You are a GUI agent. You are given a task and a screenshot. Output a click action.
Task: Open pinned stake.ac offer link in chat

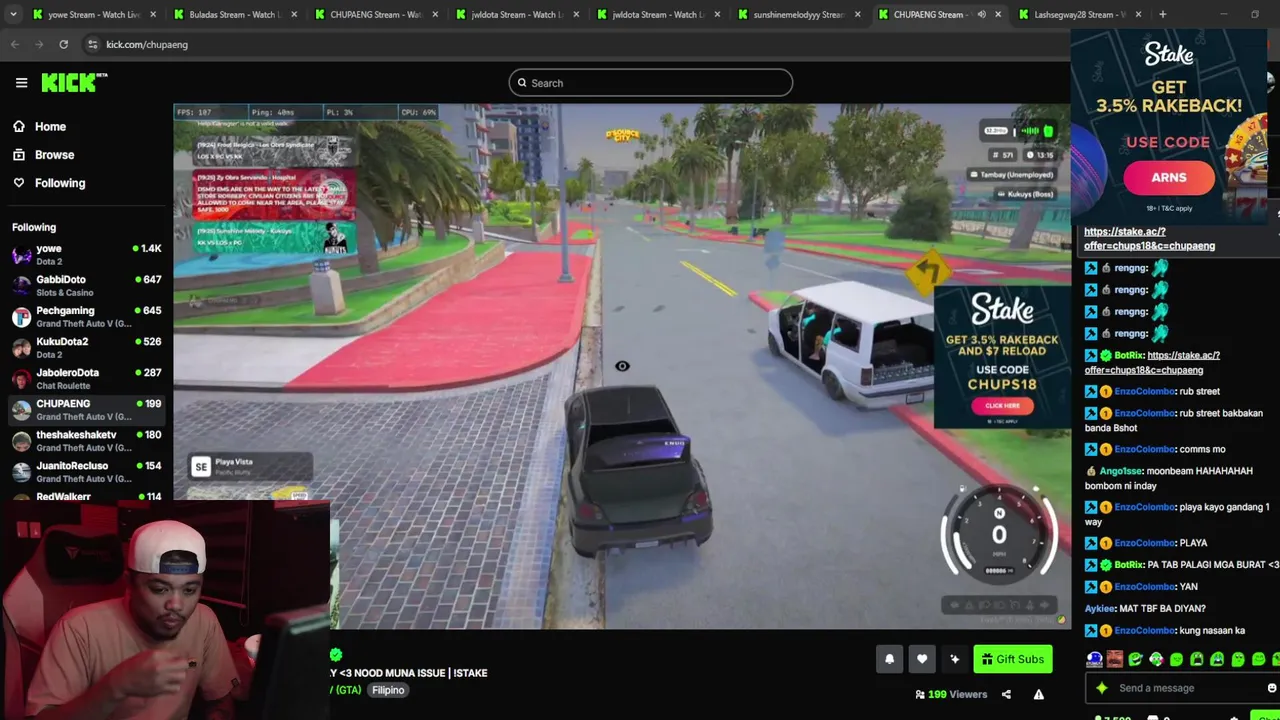pyautogui.click(x=1149, y=238)
